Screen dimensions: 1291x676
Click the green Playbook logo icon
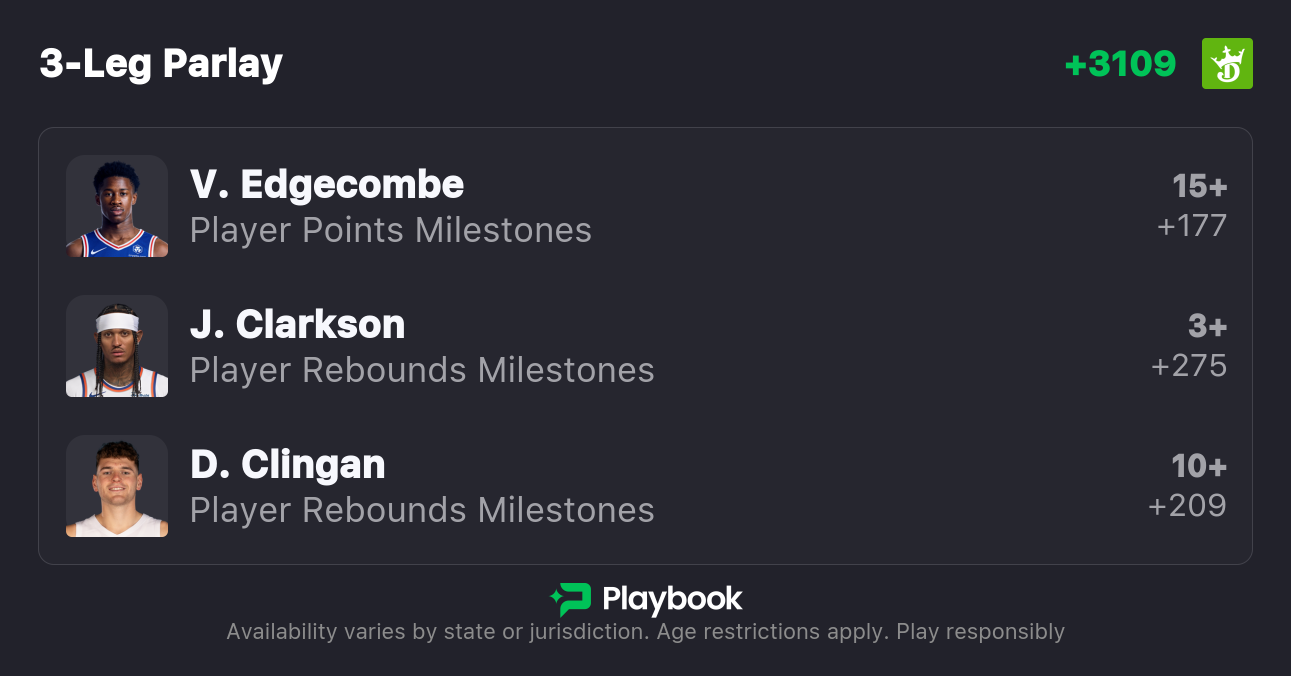pyautogui.click(x=570, y=600)
